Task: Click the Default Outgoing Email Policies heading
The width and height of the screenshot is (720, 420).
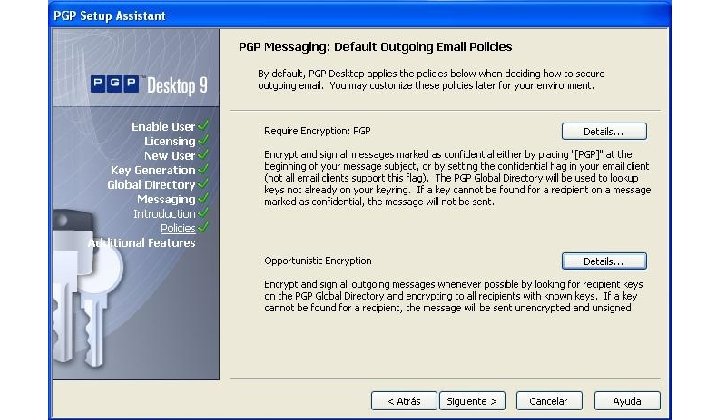Action: [x=376, y=47]
